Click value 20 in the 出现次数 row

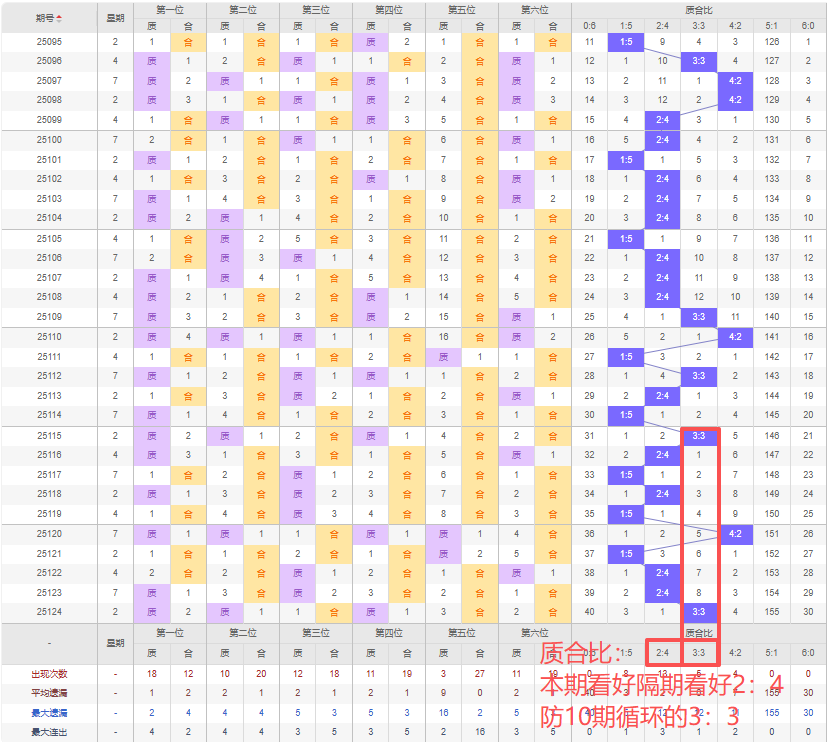(261, 674)
